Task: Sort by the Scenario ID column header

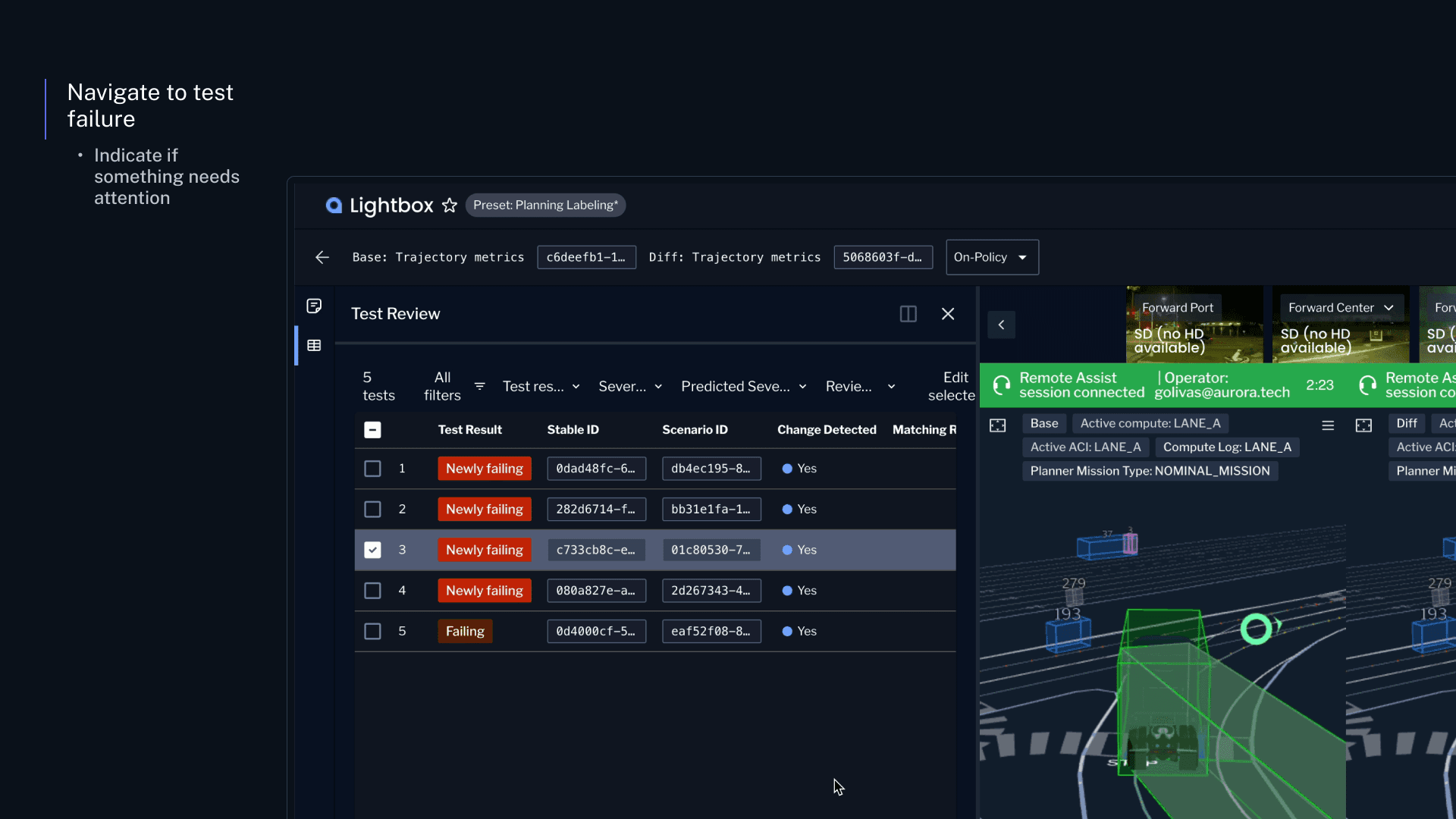Action: coord(695,430)
